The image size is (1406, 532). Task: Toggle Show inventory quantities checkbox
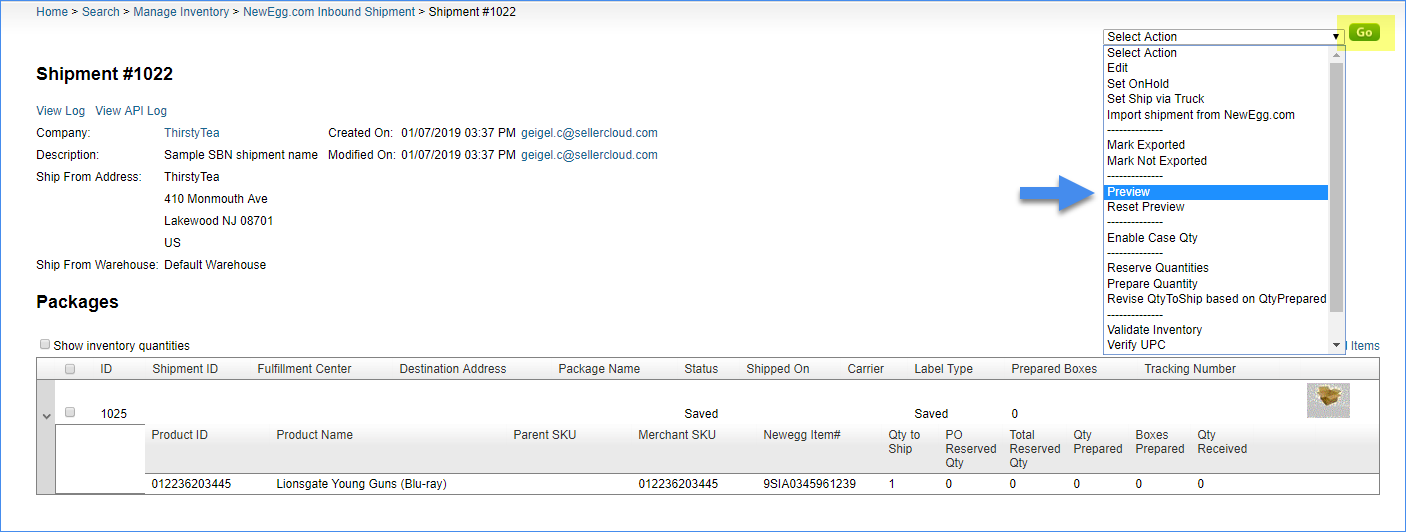45,345
